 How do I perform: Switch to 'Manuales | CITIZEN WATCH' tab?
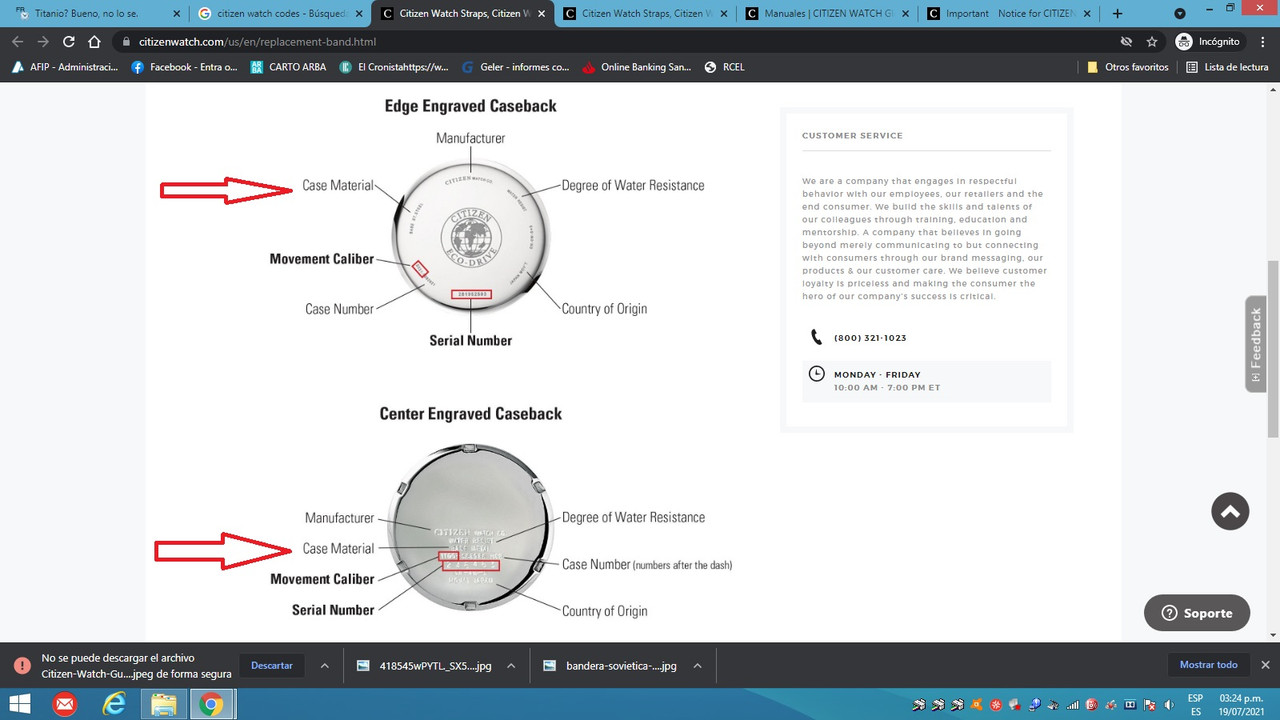(x=826, y=14)
